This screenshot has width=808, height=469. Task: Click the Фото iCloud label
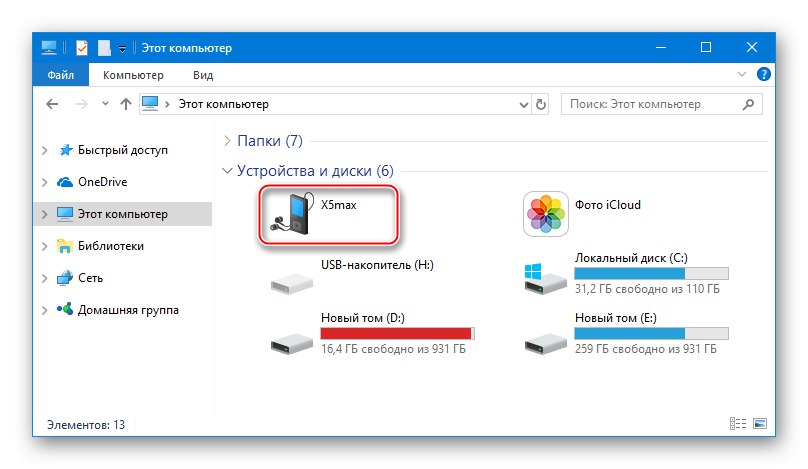click(x=608, y=205)
